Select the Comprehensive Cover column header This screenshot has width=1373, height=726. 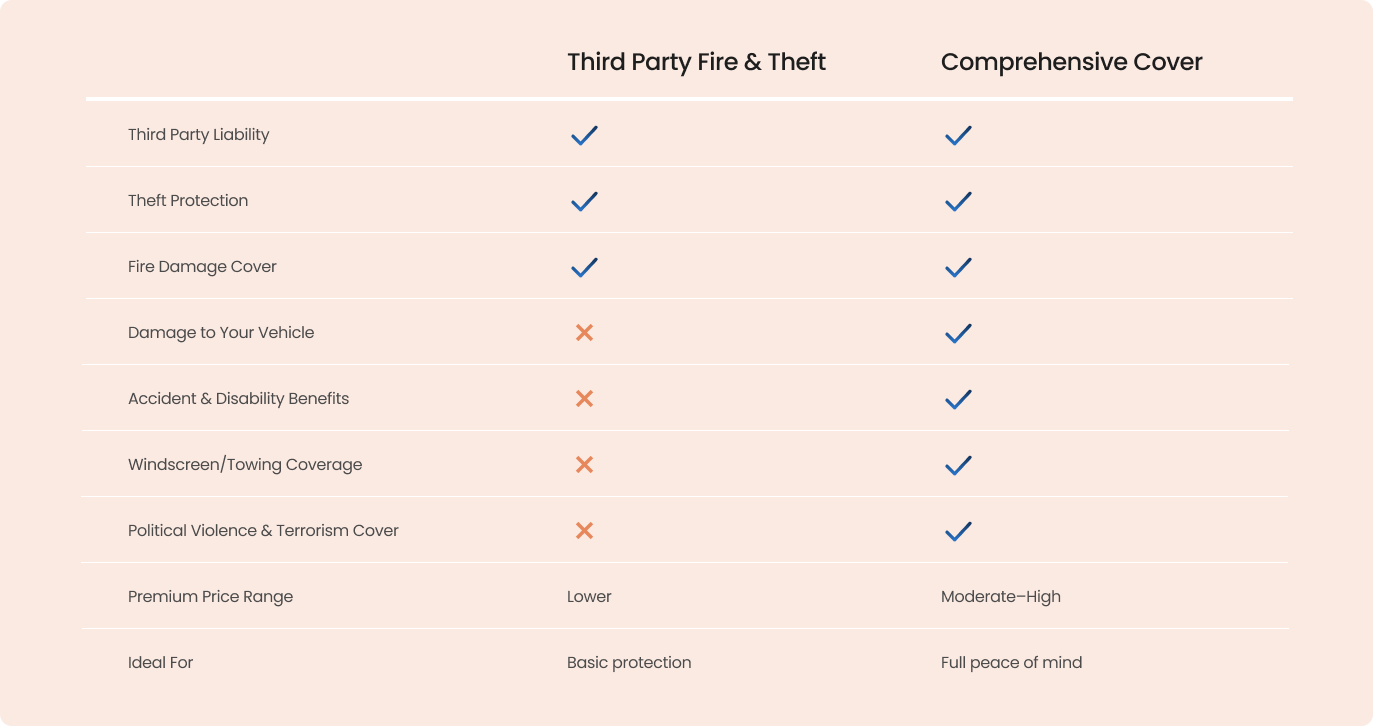[1071, 62]
